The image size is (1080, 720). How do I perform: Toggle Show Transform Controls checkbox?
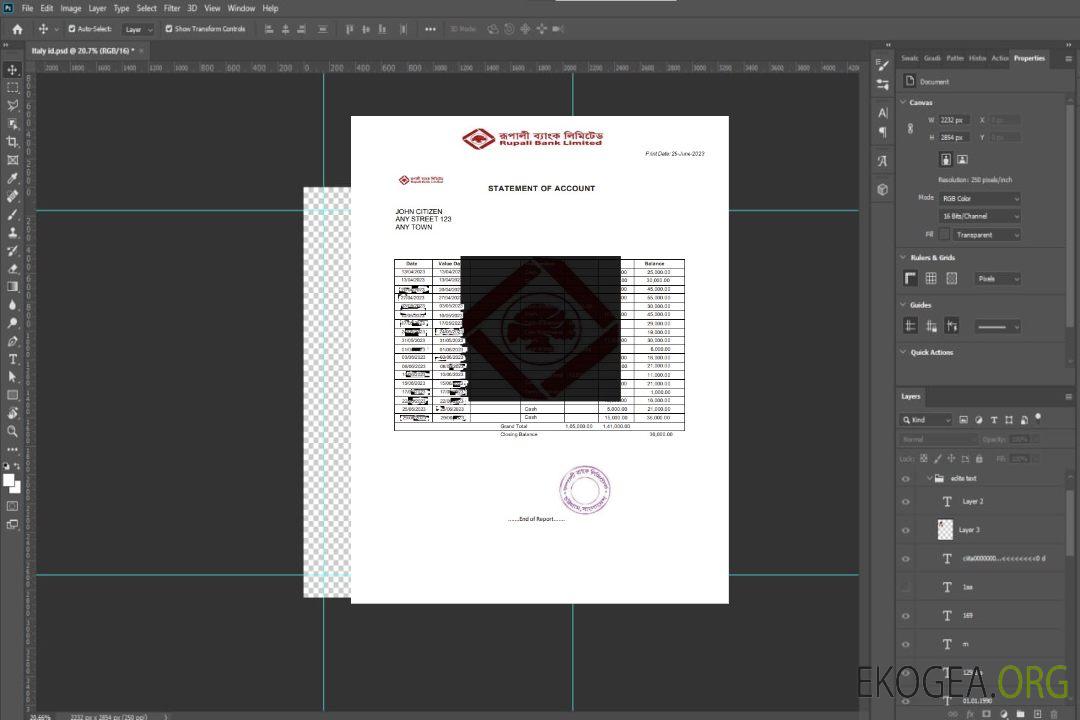coord(169,29)
